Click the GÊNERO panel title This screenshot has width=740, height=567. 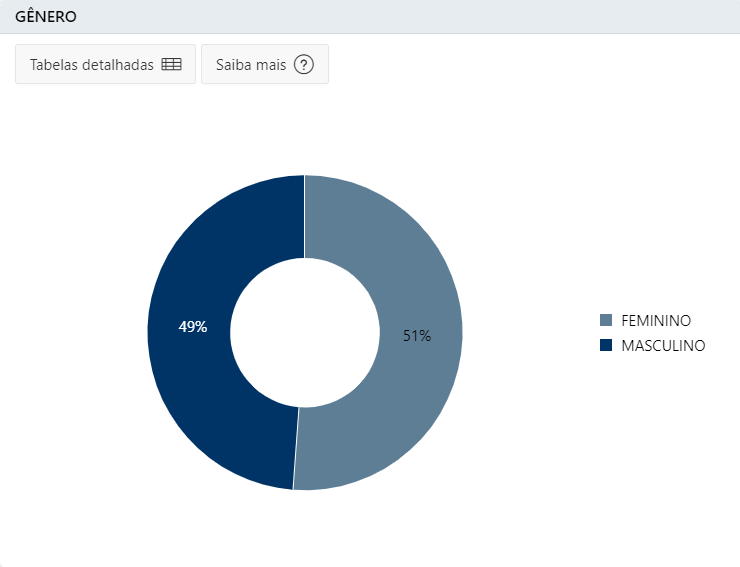46,17
